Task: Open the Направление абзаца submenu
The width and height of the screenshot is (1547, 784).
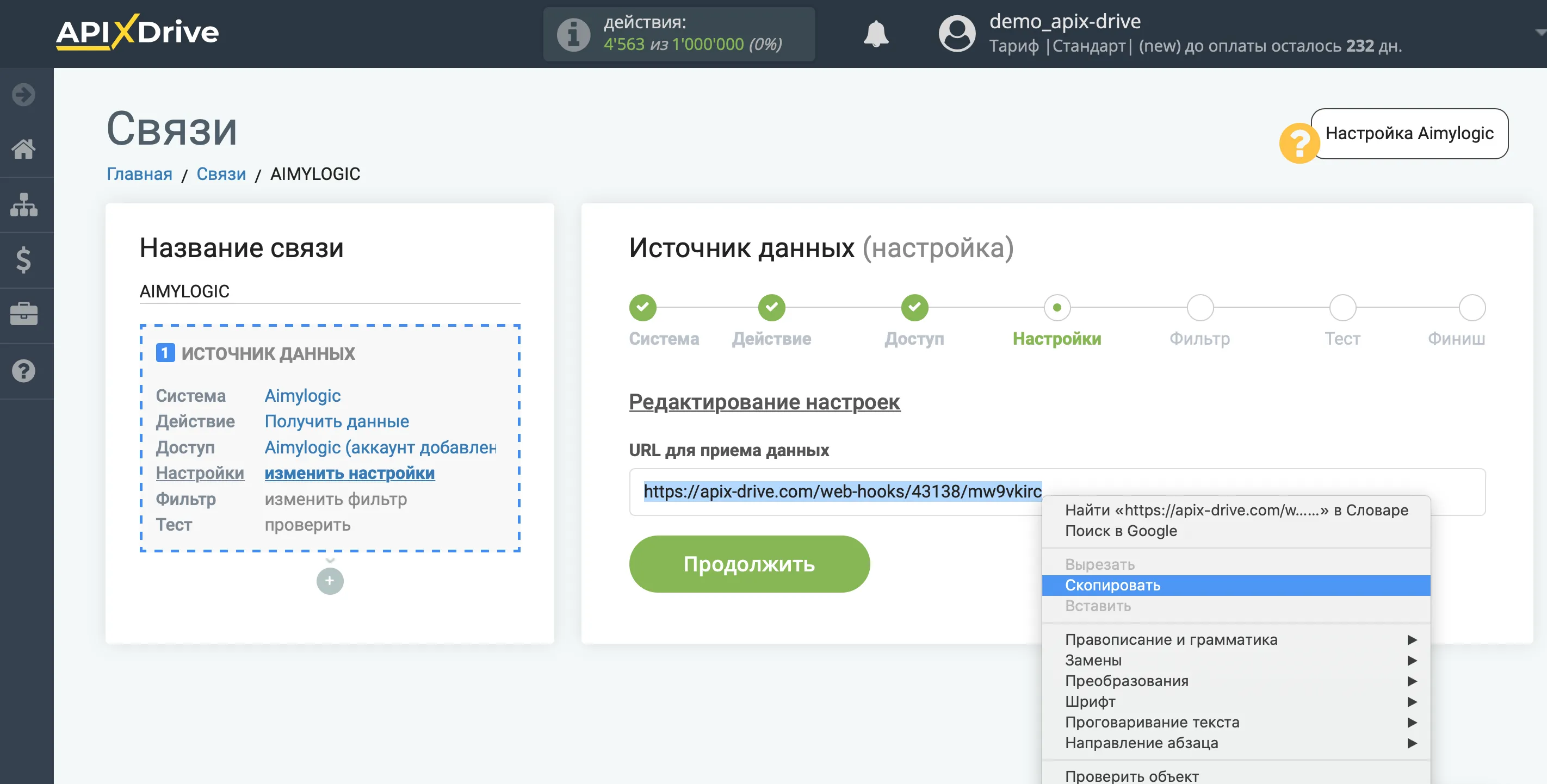Action: [x=1236, y=743]
